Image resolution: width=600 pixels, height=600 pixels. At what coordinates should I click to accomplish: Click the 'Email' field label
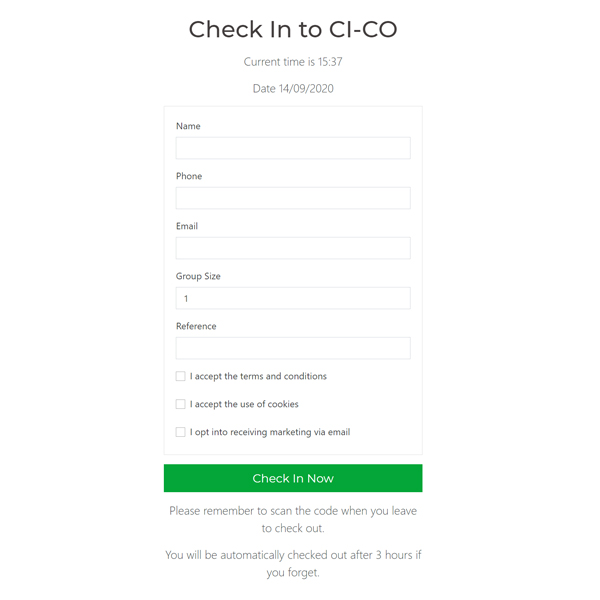pyautogui.click(x=187, y=226)
